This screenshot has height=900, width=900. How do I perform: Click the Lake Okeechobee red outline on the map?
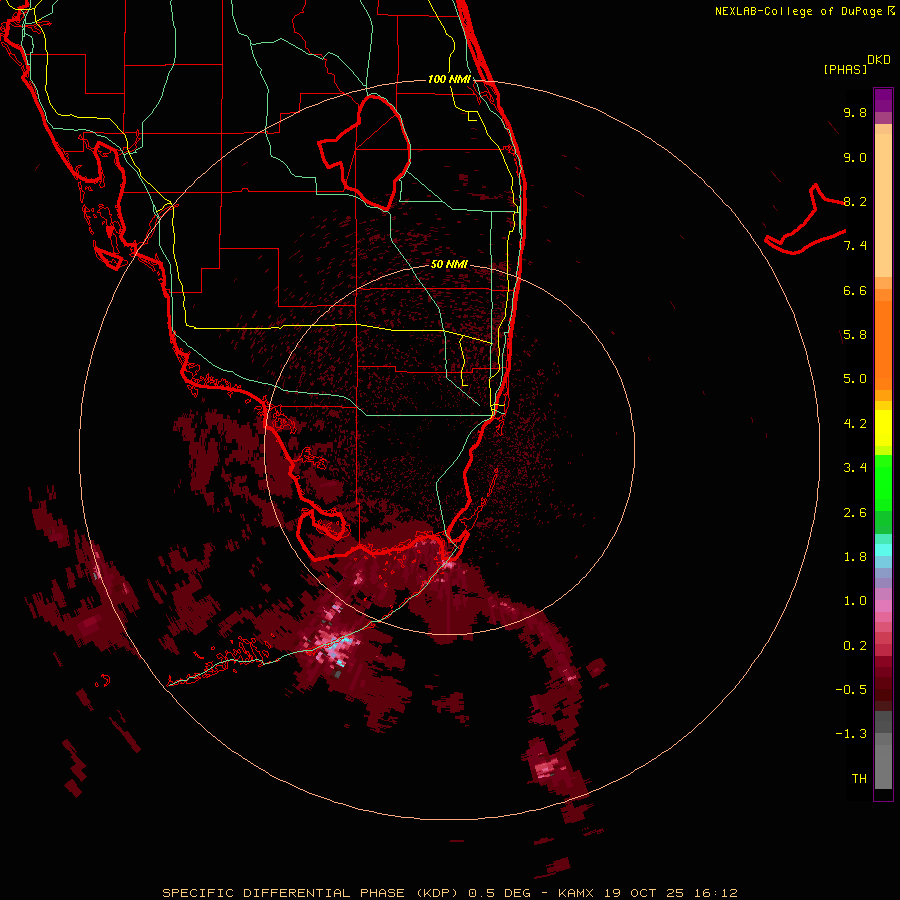tap(364, 152)
